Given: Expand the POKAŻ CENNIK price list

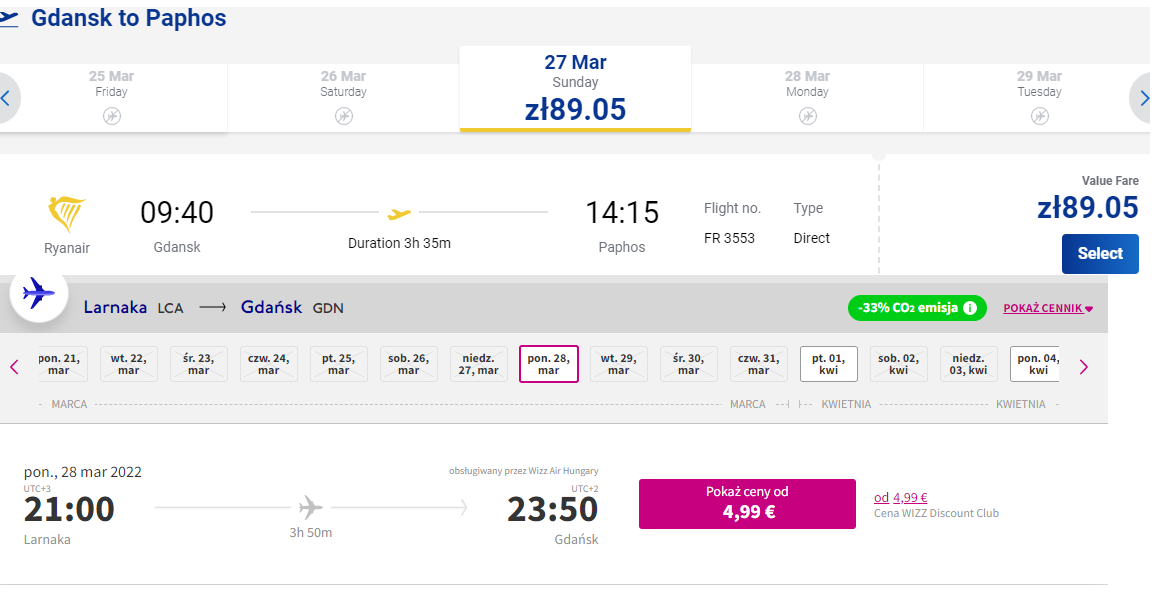Looking at the screenshot, I should pyautogui.click(x=1047, y=308).
